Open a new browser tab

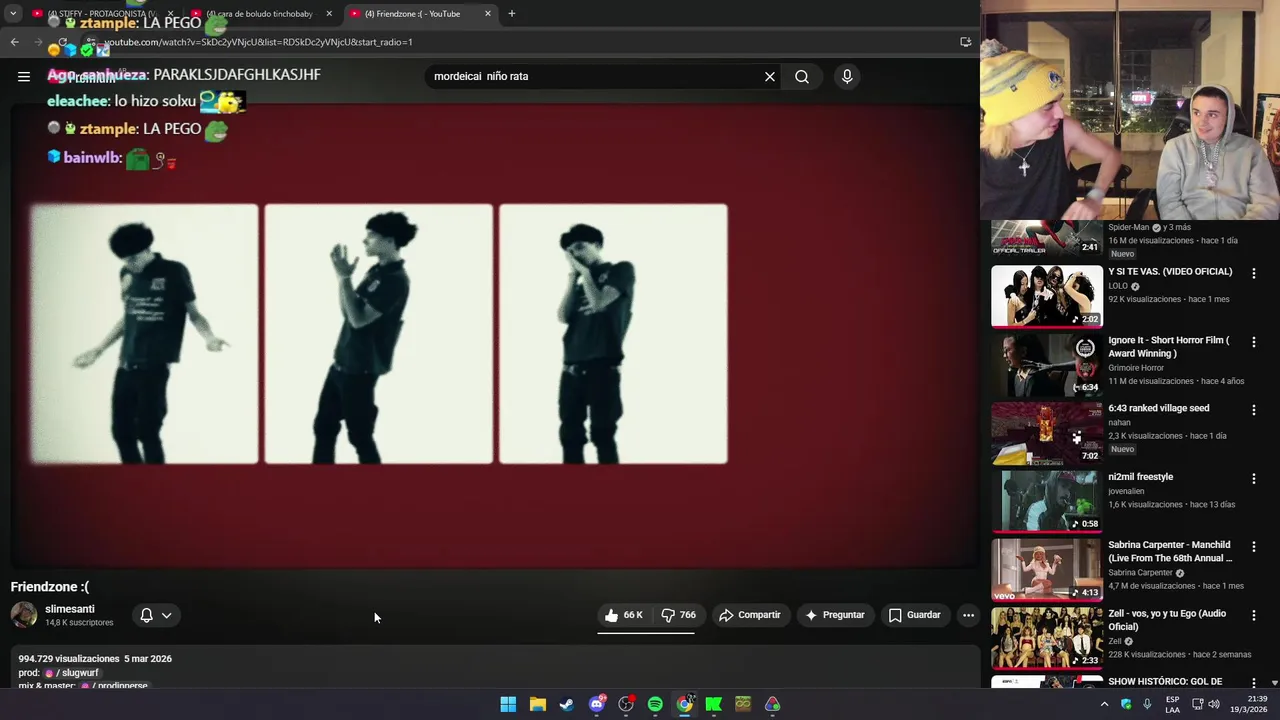[x=512, y=14]
